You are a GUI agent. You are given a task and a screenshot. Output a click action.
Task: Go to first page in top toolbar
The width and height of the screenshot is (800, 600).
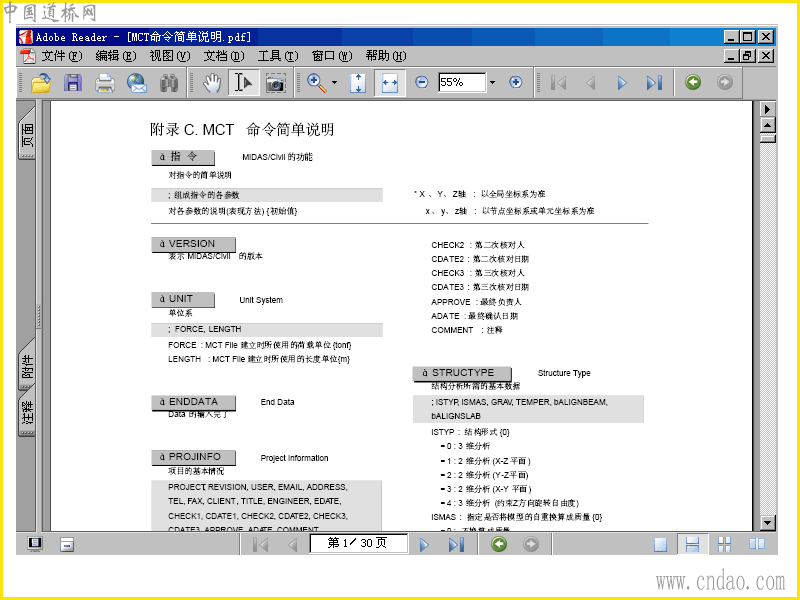point(559,83)
